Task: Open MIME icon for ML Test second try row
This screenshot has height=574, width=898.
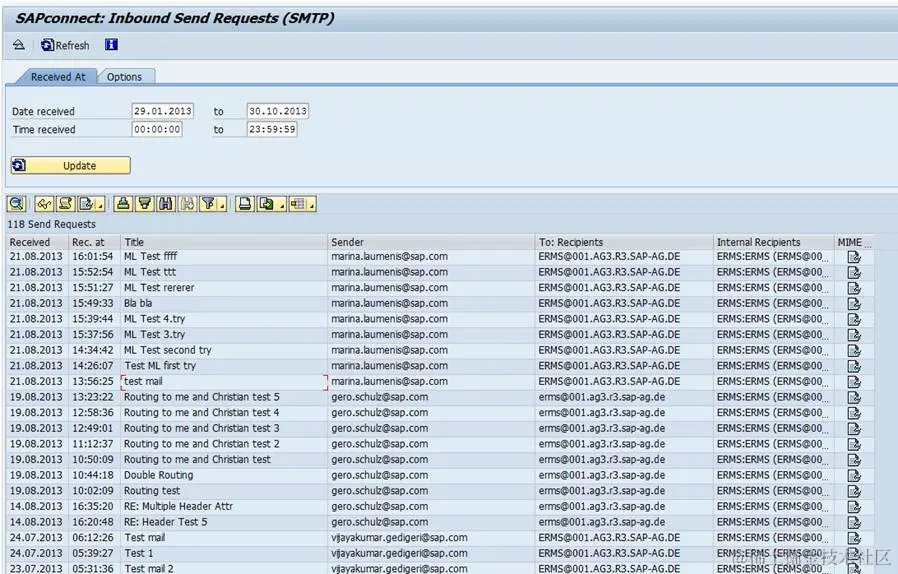Action: 854,350
